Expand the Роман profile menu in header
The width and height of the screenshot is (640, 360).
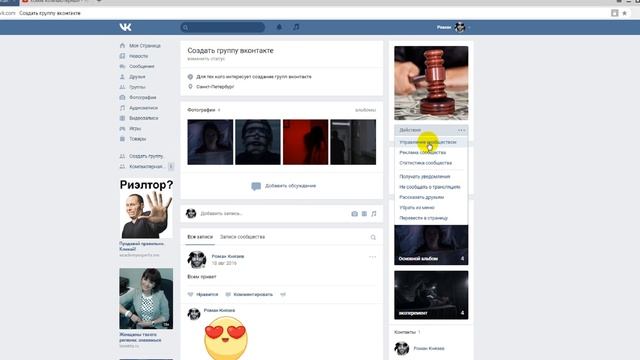(453, 27)
